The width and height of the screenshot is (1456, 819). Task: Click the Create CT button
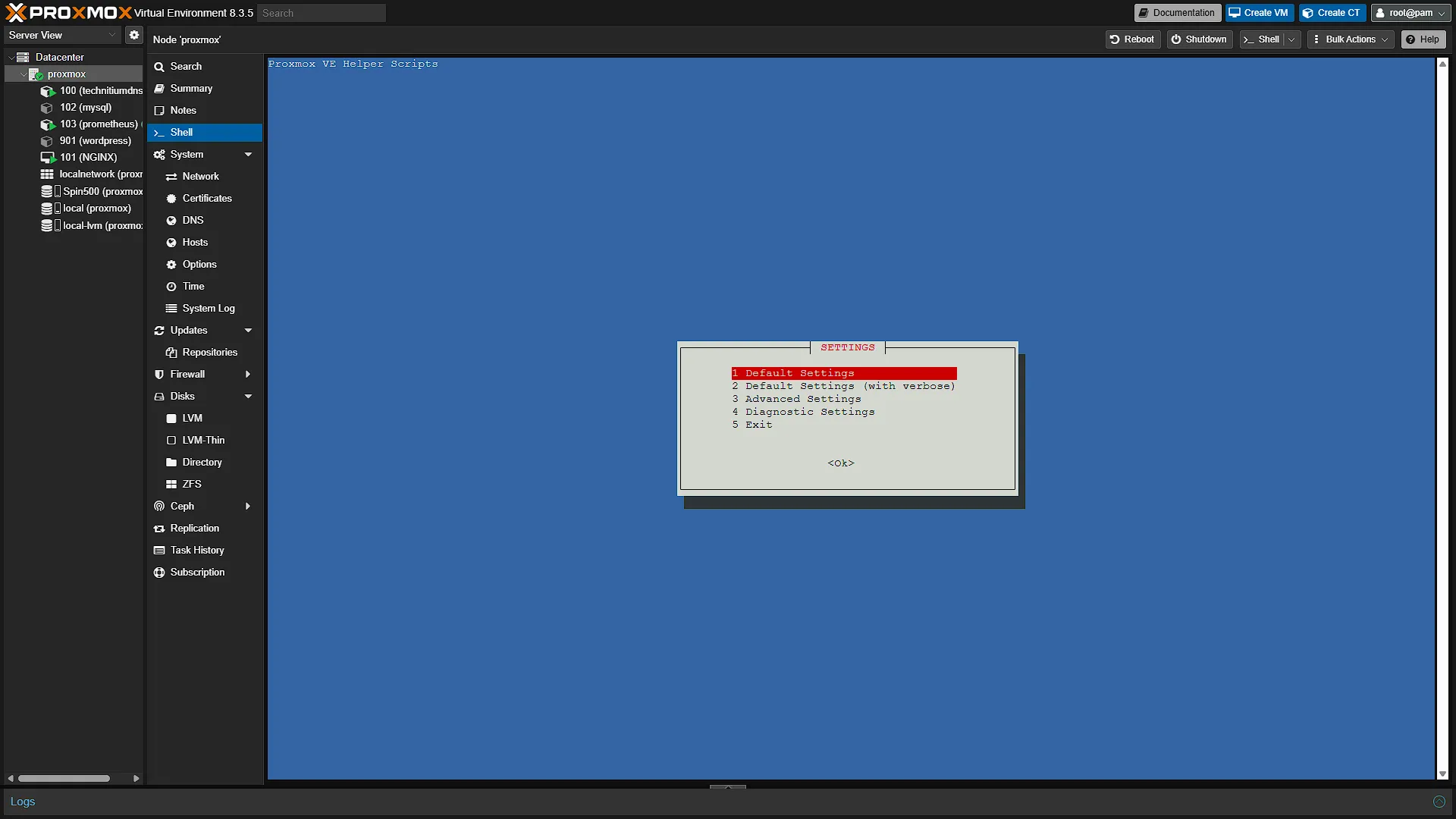pos(1332,13)
